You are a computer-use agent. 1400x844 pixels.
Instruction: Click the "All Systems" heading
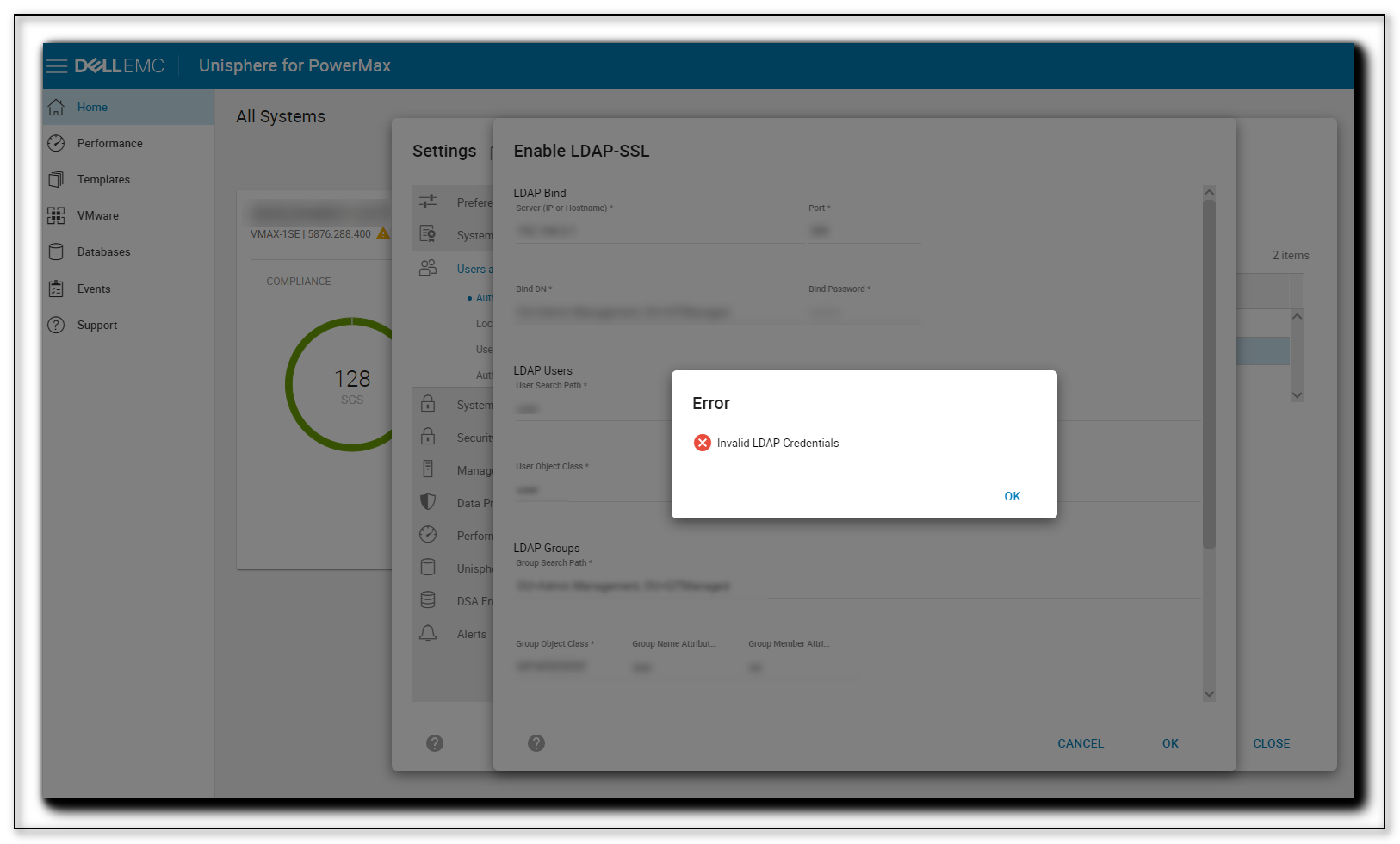[281, 116]
